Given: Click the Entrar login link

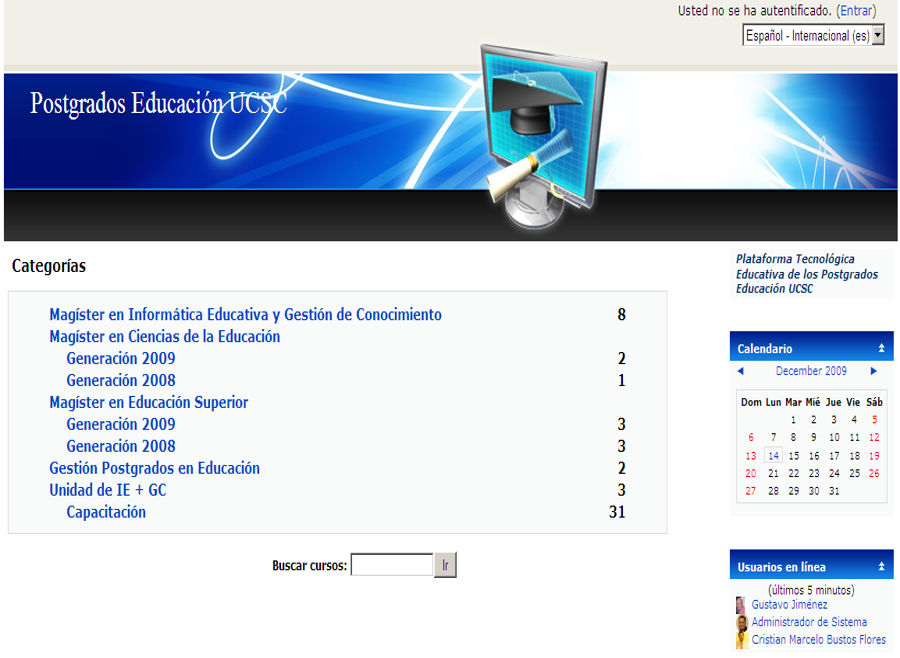Looking at the screenshot, I should coord(856,10).
